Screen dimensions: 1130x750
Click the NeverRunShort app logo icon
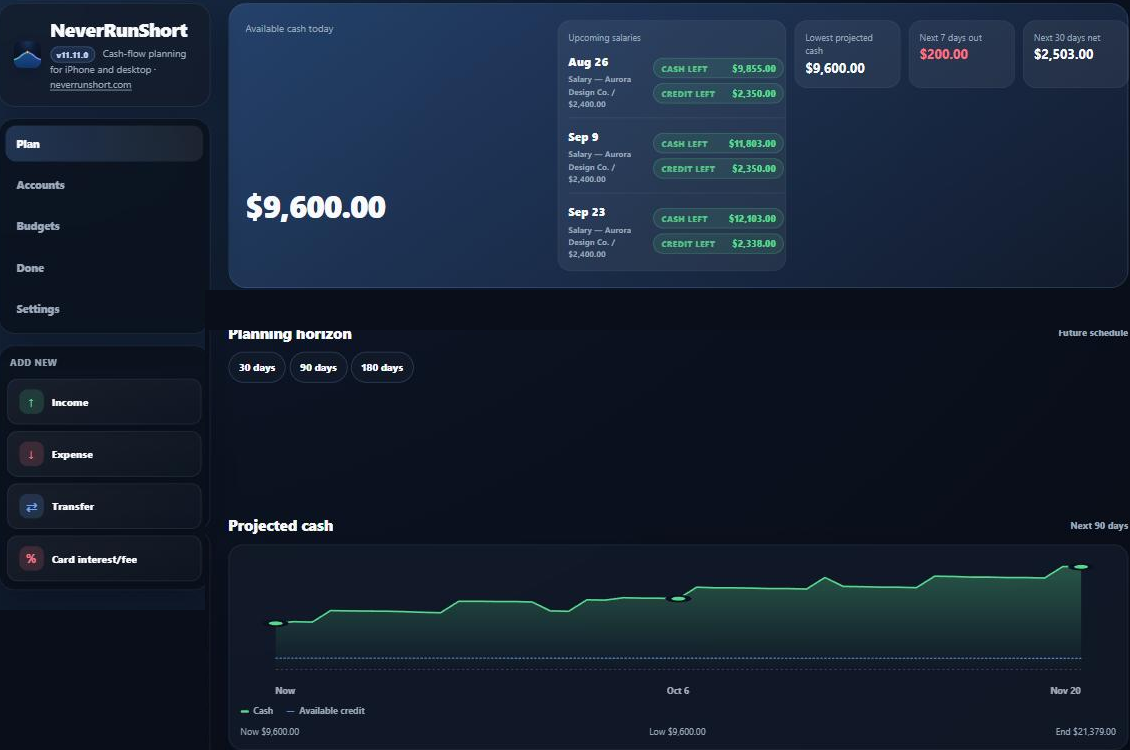pyautogui.click(x=27, y=55)
